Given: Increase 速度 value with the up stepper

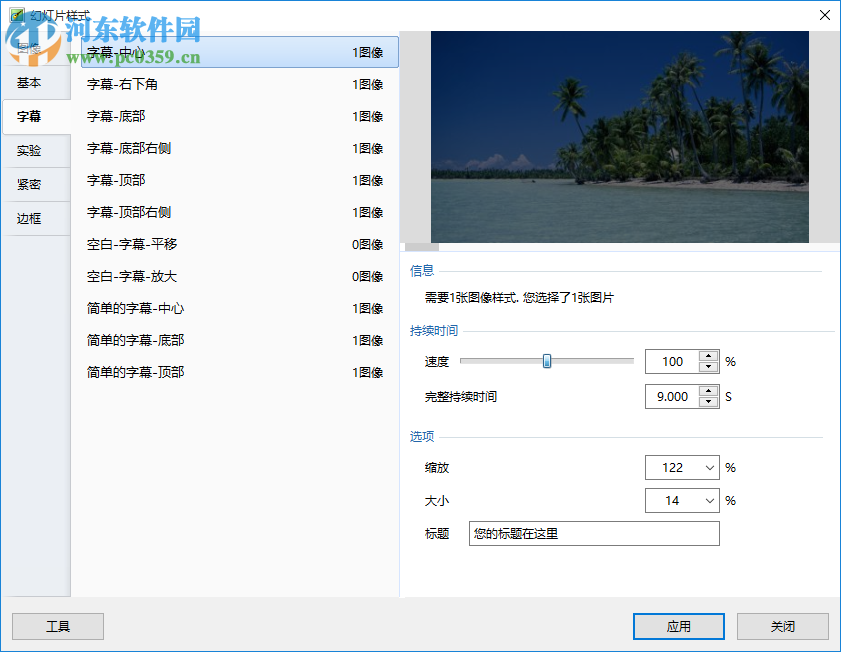Looking at the screenshot, I should click(709, 356).
